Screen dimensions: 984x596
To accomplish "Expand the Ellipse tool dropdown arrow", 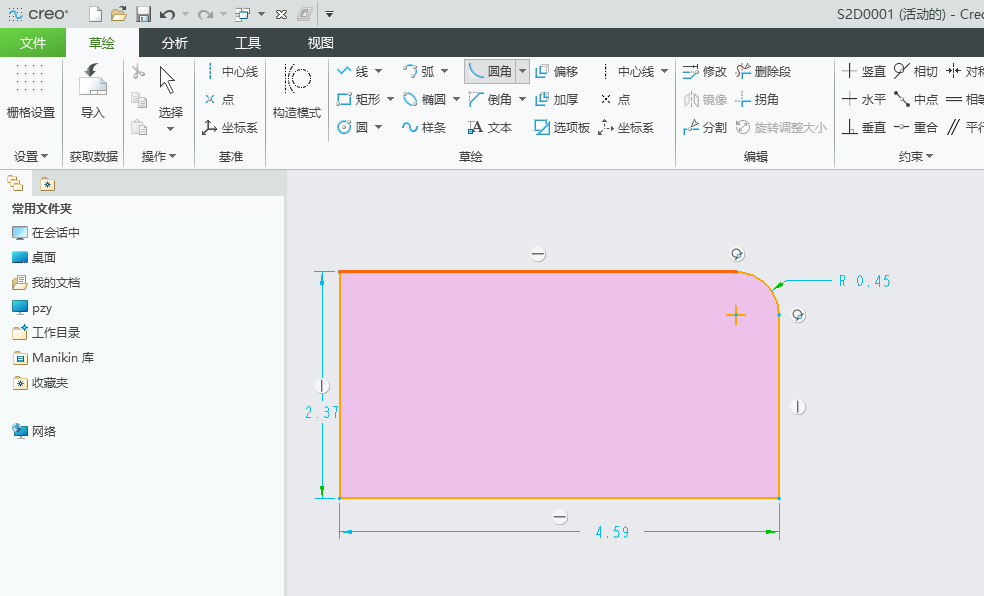I will click(456, 99).
